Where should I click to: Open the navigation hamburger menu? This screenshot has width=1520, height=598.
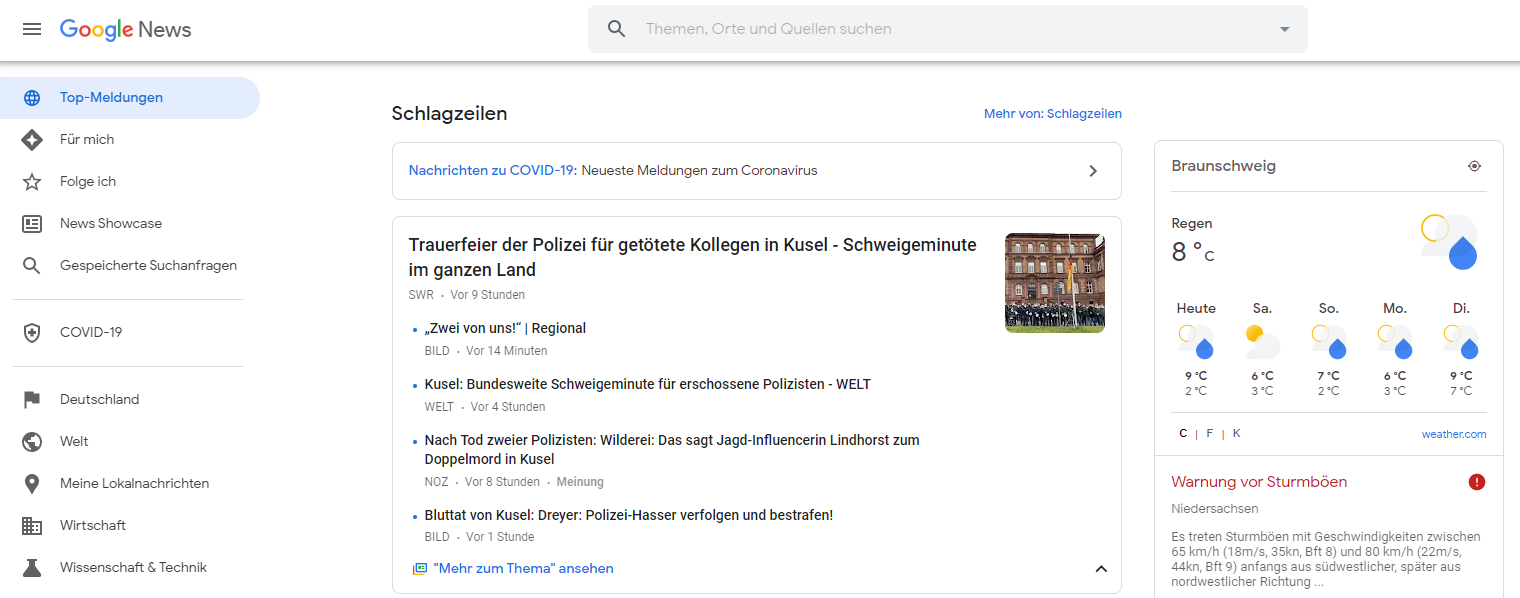32,29
